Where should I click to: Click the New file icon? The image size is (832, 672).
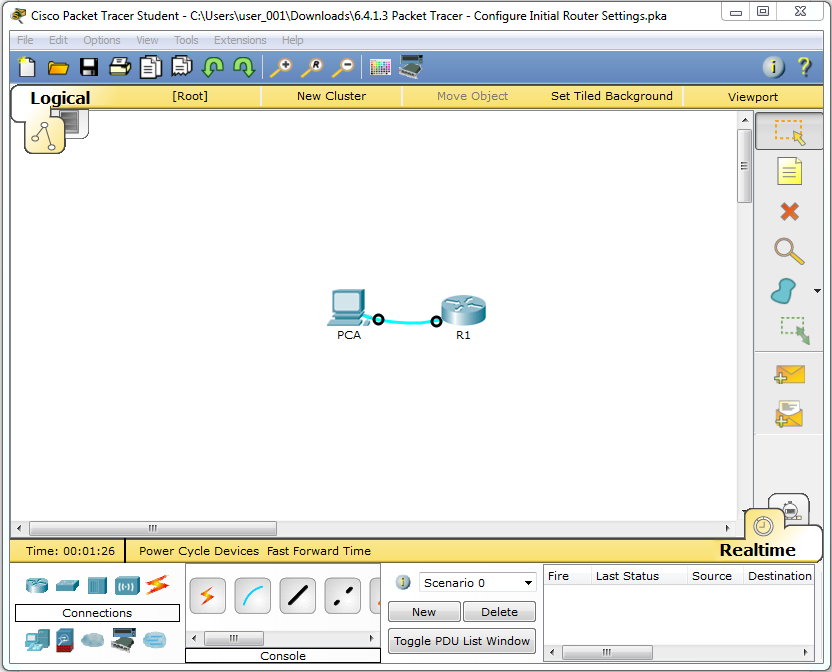(27, 67)
